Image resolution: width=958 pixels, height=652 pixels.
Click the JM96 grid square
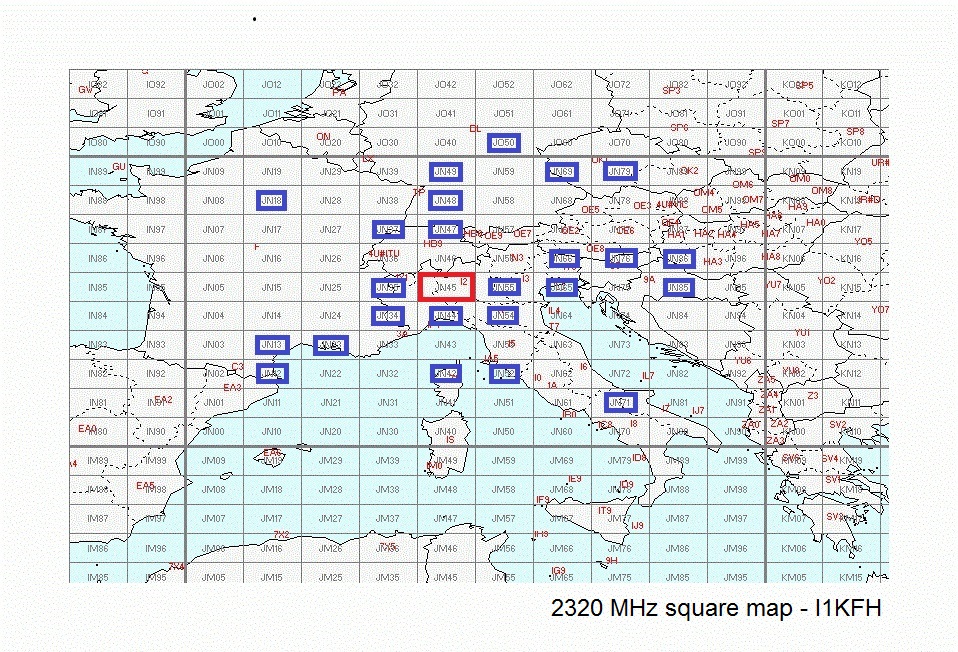[x=736, y=549]
